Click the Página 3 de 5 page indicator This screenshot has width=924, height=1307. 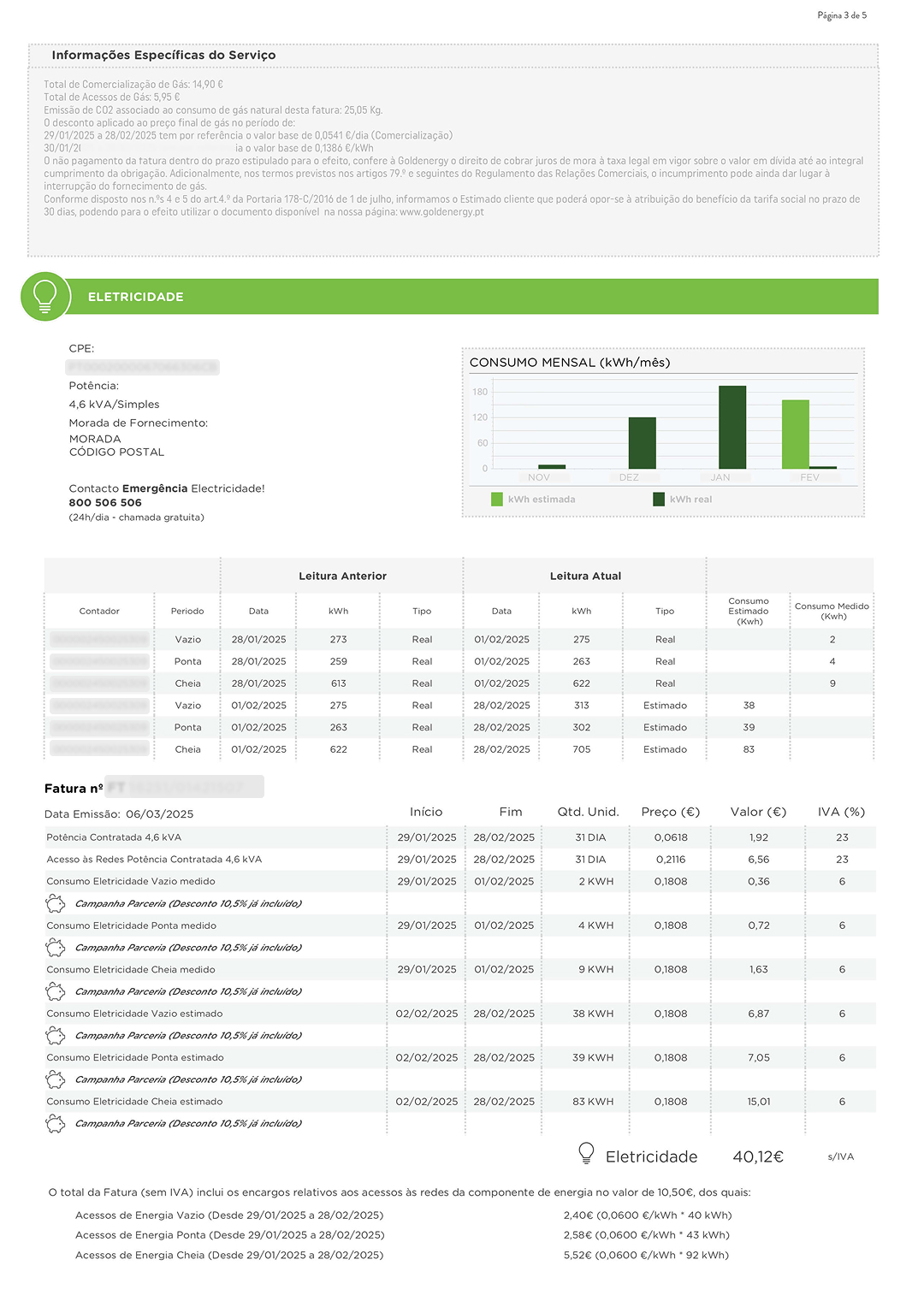(x=842, y=15)
